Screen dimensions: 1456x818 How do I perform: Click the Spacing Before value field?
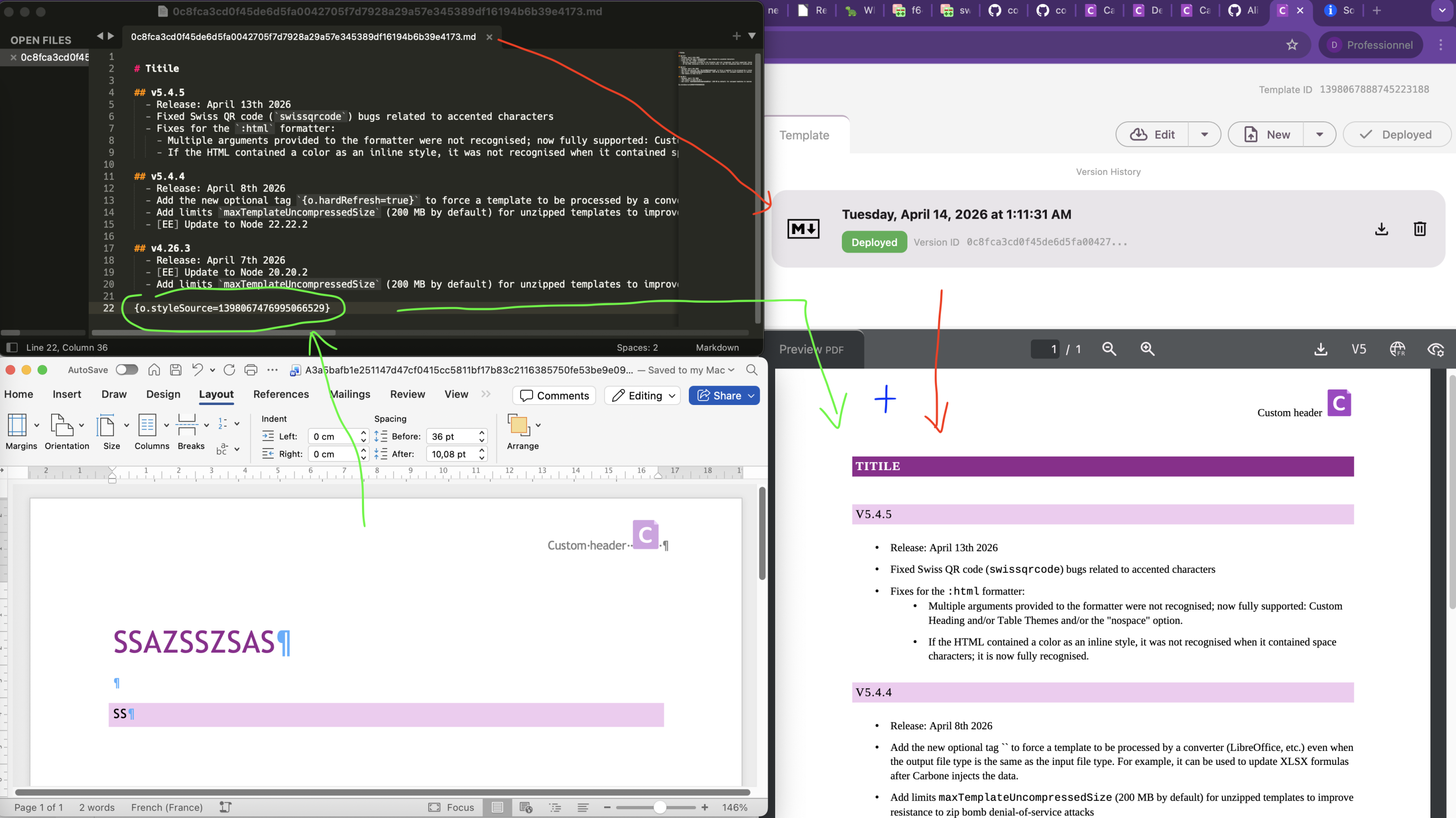pyautogui.click(x=452, y=436)
